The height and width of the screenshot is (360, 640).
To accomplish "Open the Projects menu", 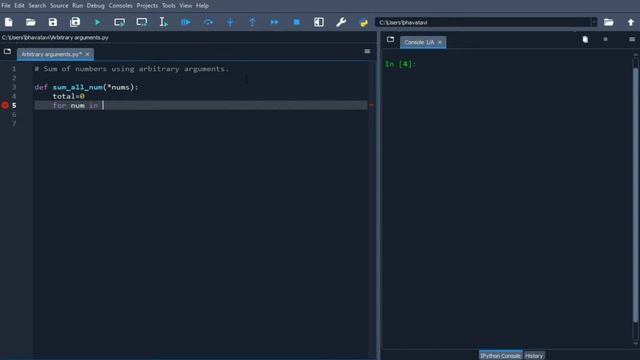I will click(x=147, y=6).
